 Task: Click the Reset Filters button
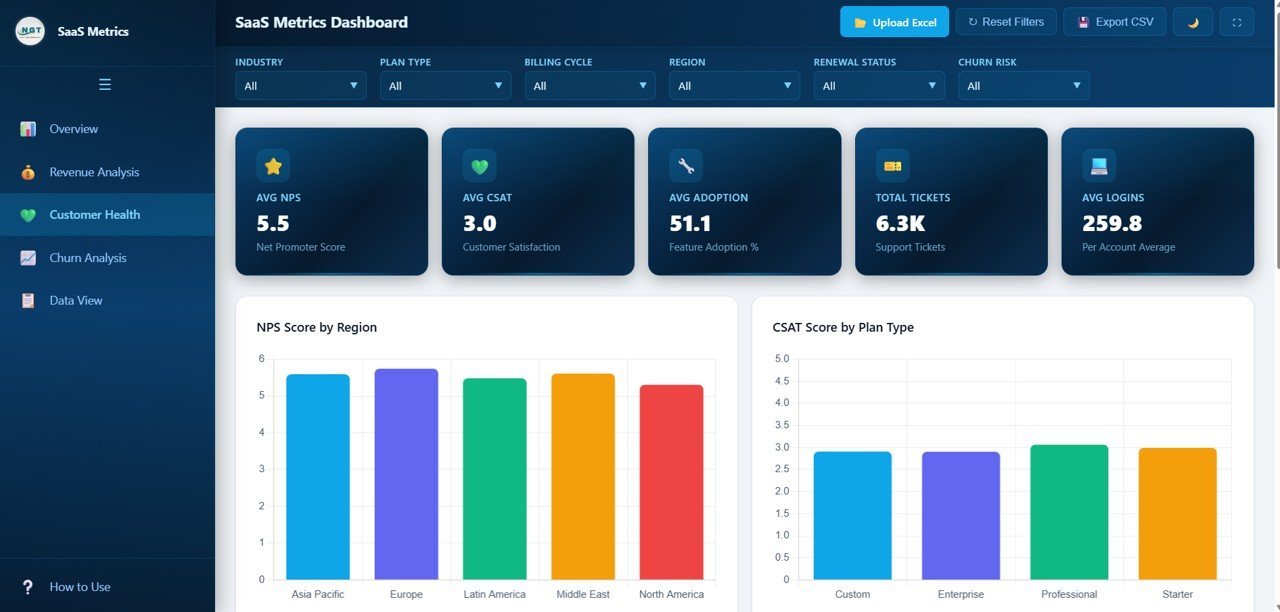1006,21
